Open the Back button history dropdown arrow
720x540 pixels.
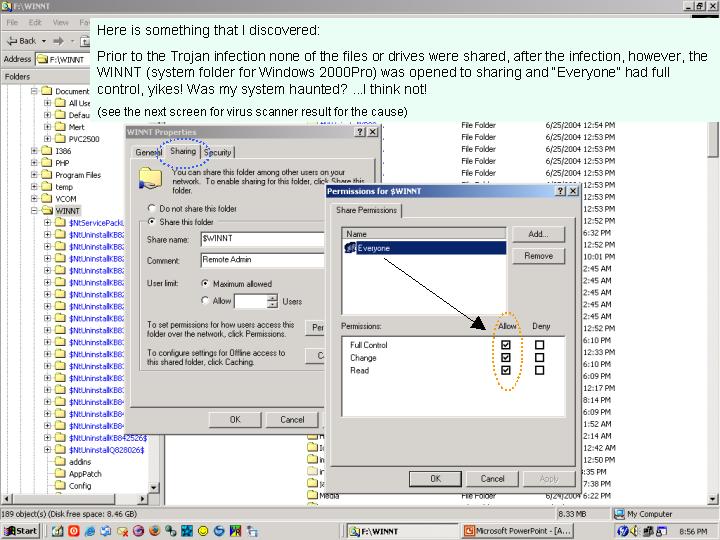[44, 41]
